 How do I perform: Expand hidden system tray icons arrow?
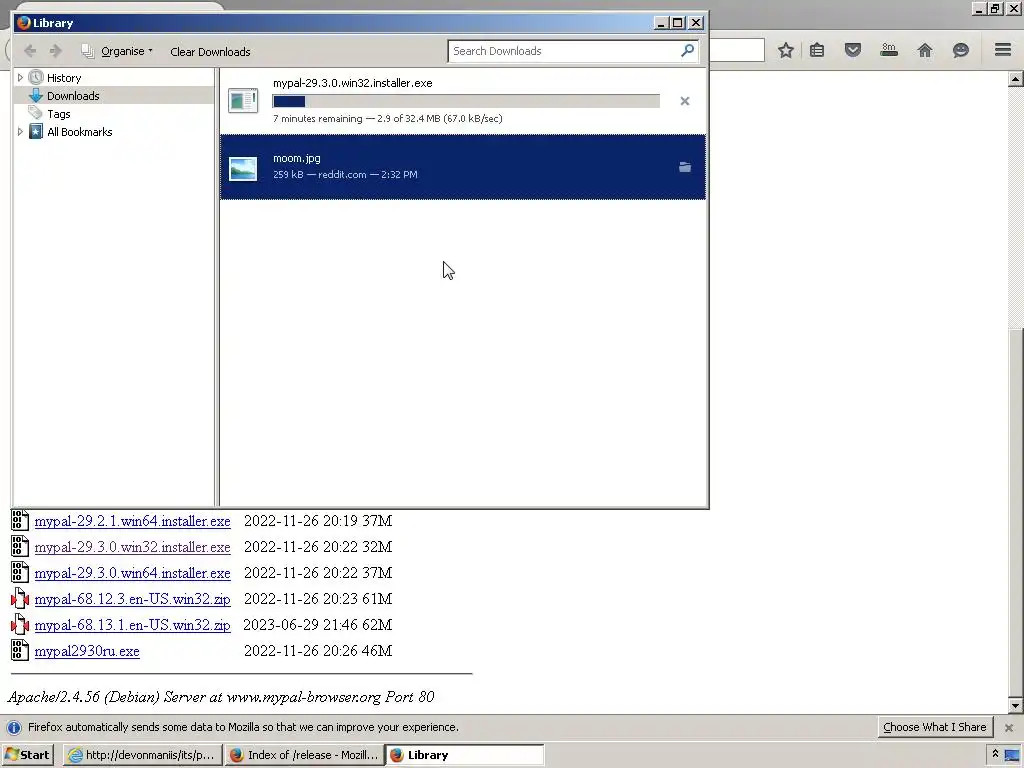pos(995,754)
